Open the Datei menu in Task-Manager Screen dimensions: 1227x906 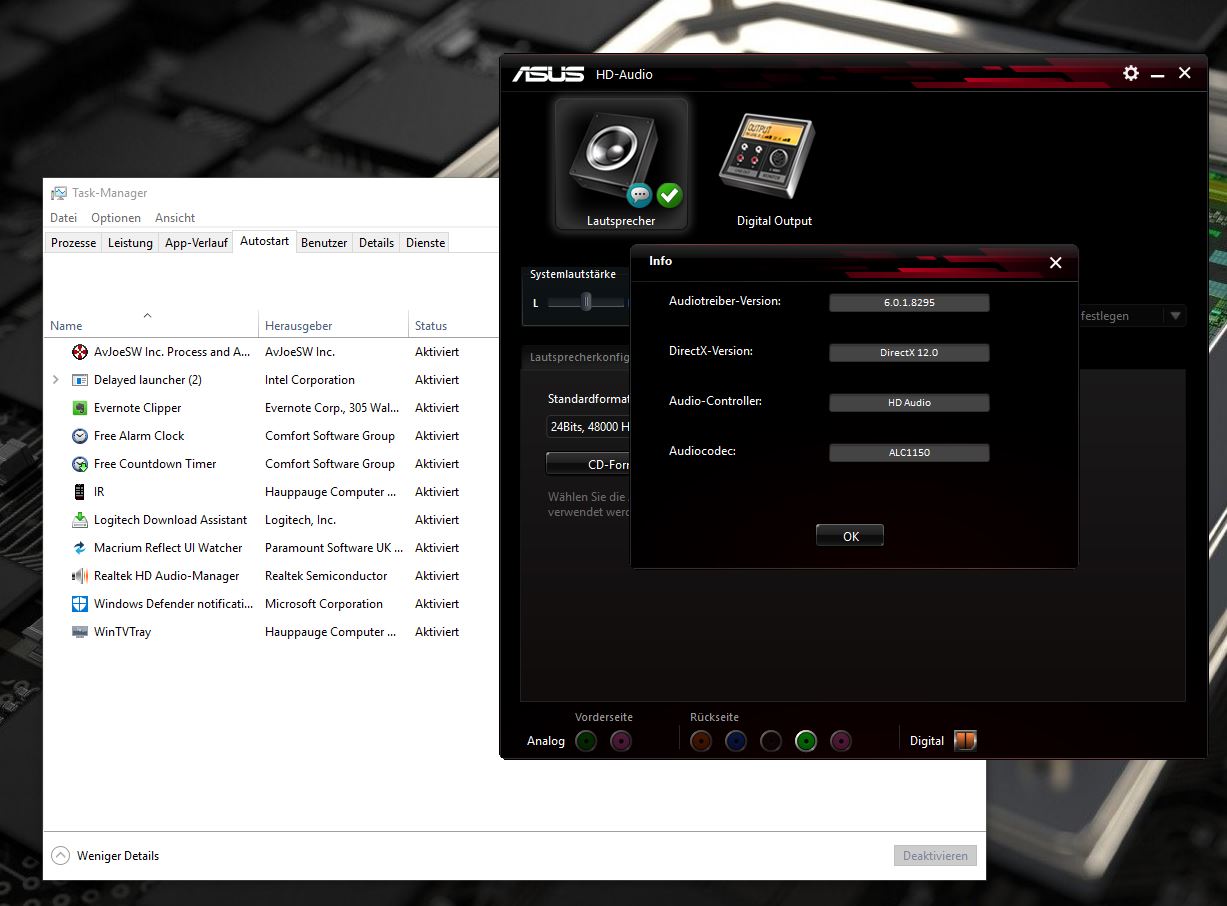click(x=63, y=218)
